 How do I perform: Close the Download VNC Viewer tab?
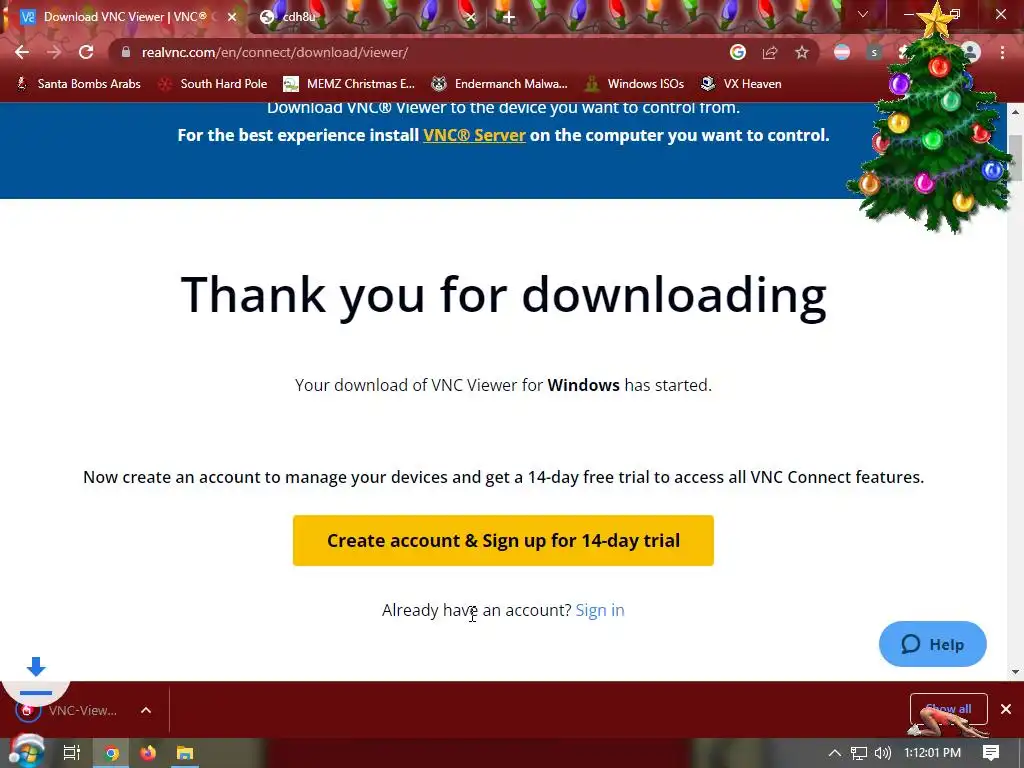(x=232, y=17)
